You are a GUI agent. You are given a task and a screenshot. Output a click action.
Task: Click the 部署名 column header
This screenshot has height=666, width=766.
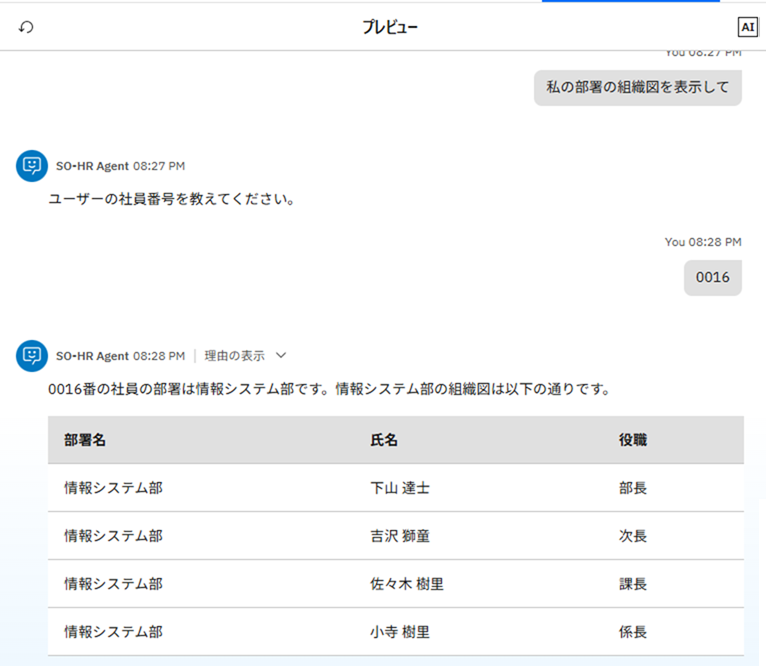(x=85, y=440)
